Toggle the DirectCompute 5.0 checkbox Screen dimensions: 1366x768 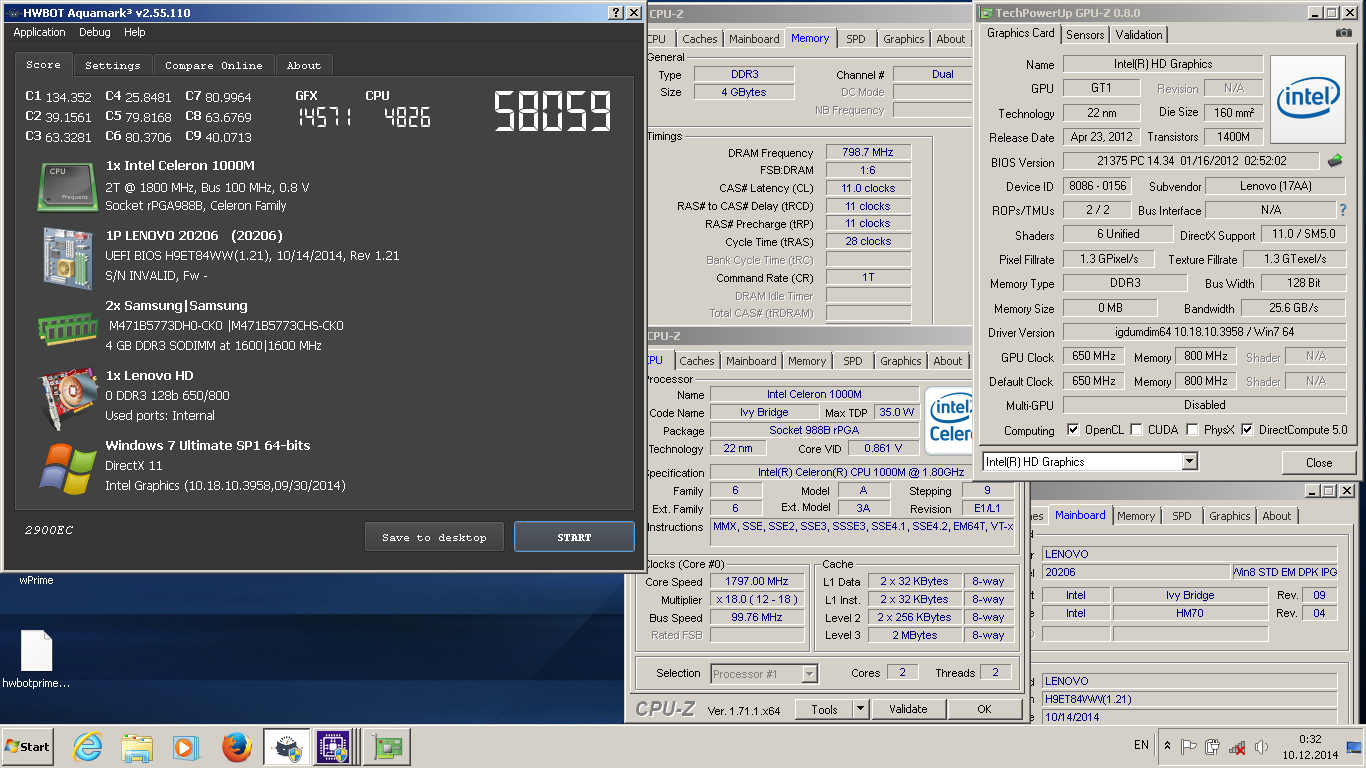(x=1247, y=430)
